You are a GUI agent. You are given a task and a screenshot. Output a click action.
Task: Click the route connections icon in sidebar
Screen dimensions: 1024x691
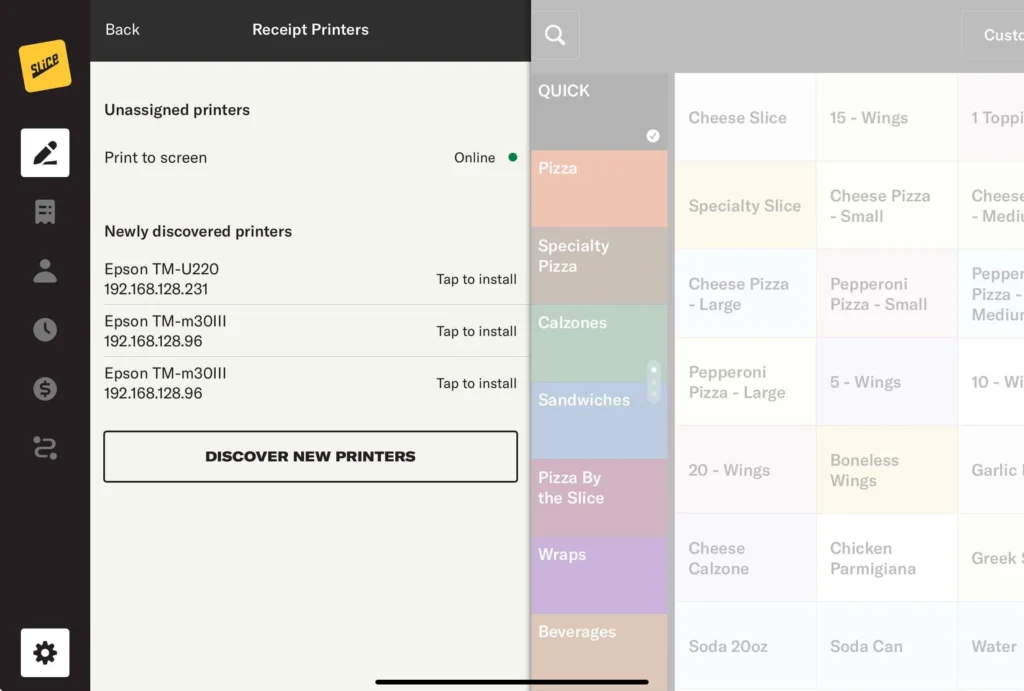pos(45,447)
